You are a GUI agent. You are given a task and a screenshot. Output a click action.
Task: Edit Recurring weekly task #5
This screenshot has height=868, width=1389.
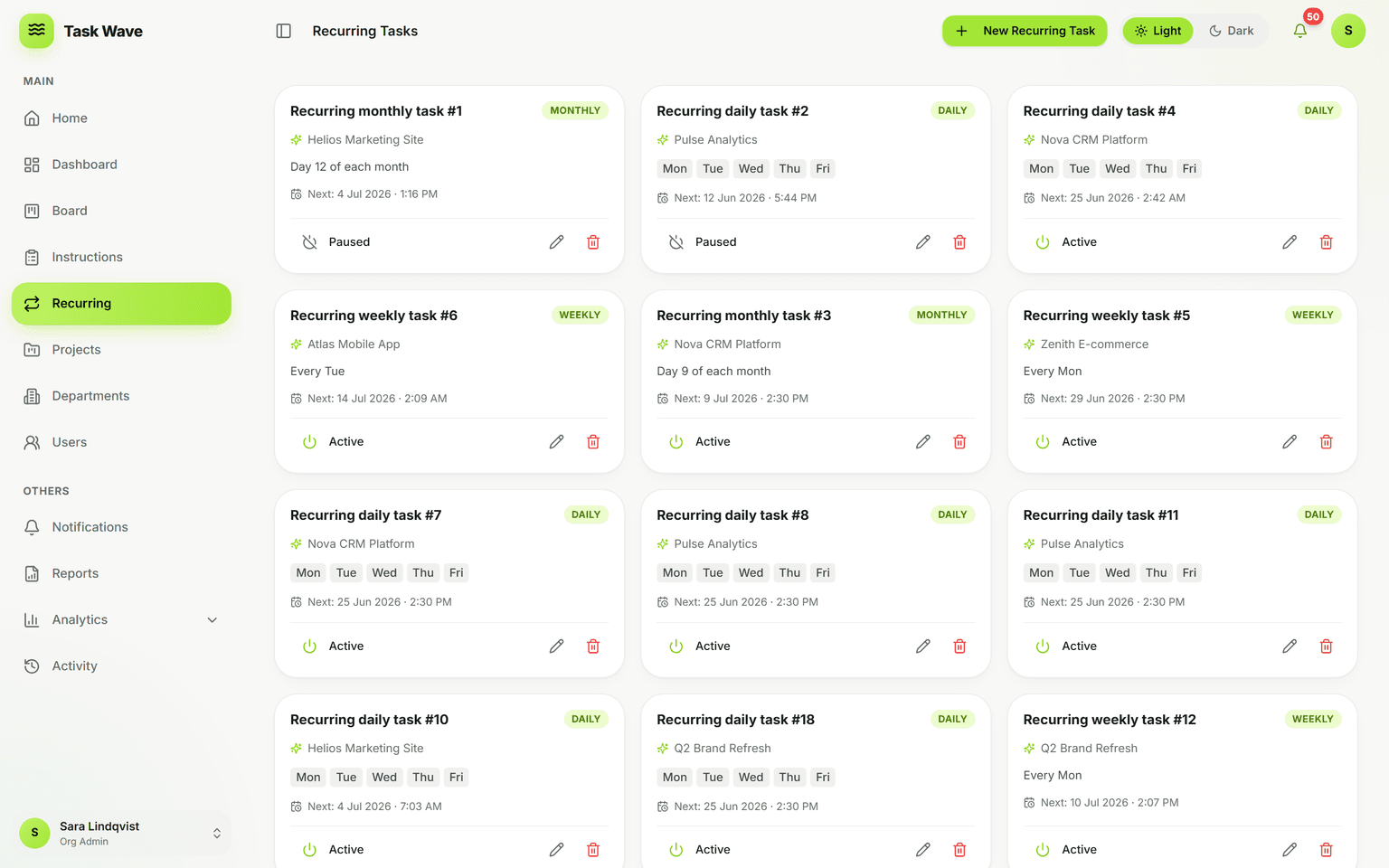1290,441
